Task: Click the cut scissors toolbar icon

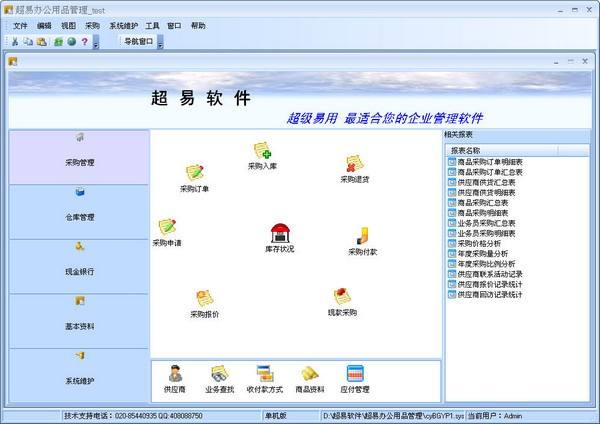Action: [x=15, y=41]
